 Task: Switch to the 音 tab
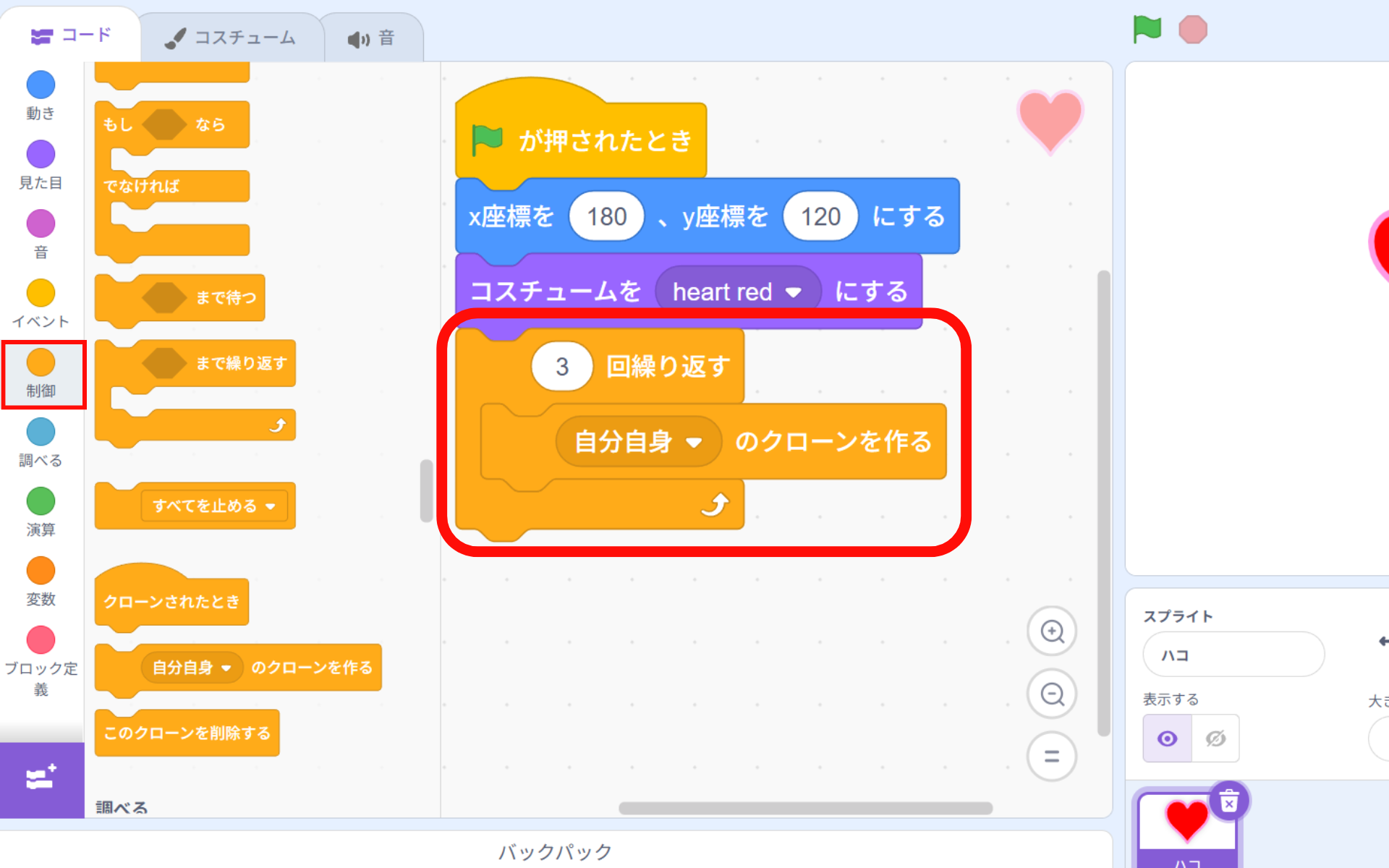(372, 38)
